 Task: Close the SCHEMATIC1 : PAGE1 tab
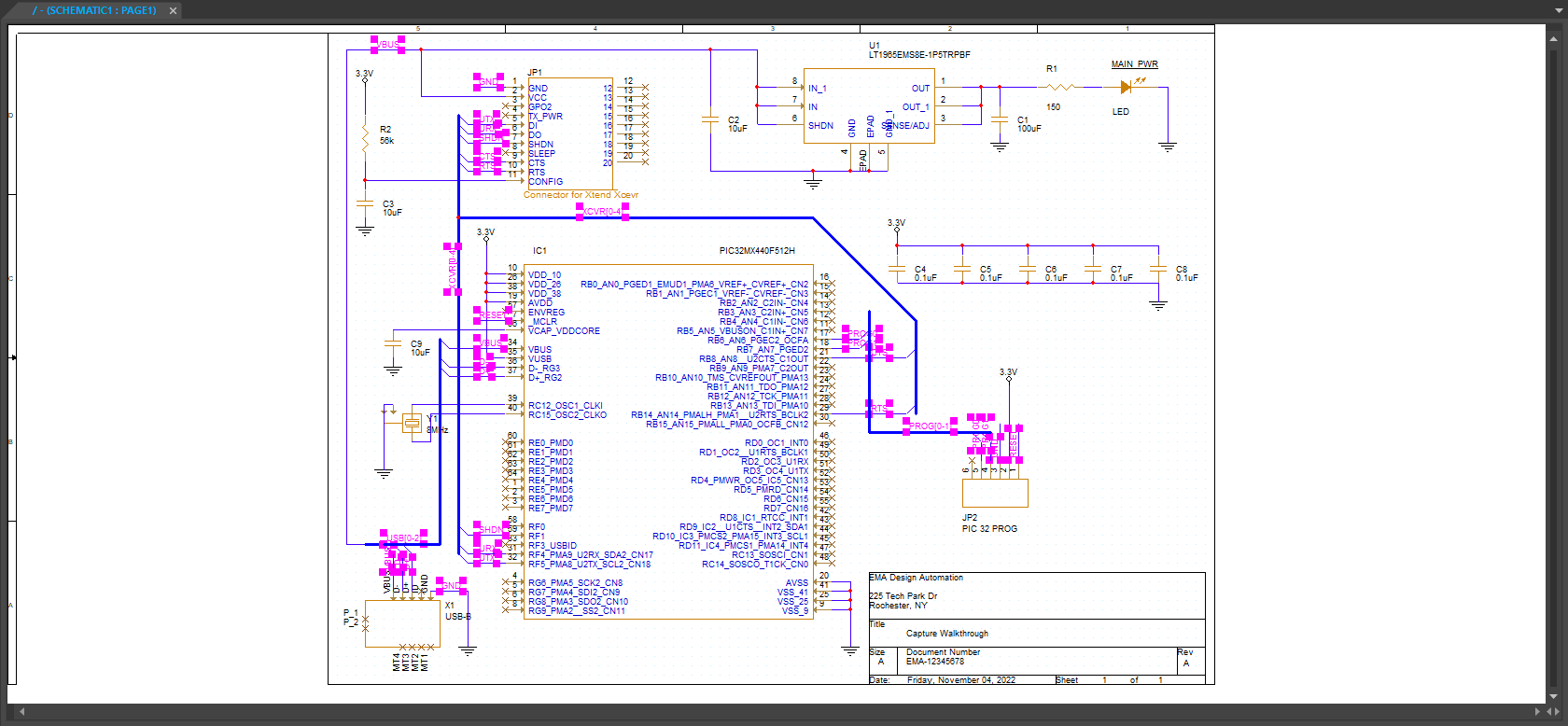tap(174, 11)
